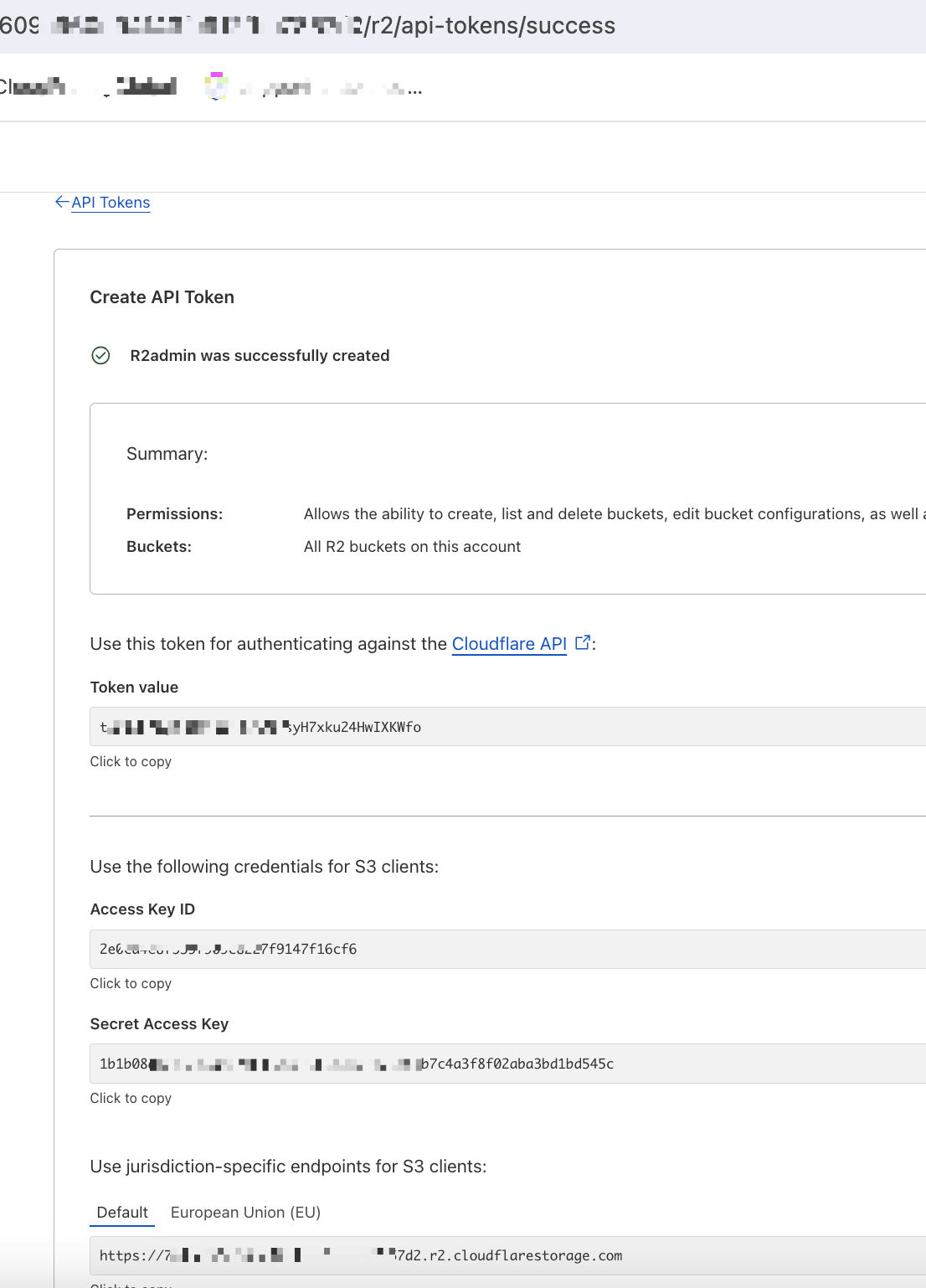The image size is (926, 1288).
Task: Go back via API Tokens link
Action: click(111, 203)
